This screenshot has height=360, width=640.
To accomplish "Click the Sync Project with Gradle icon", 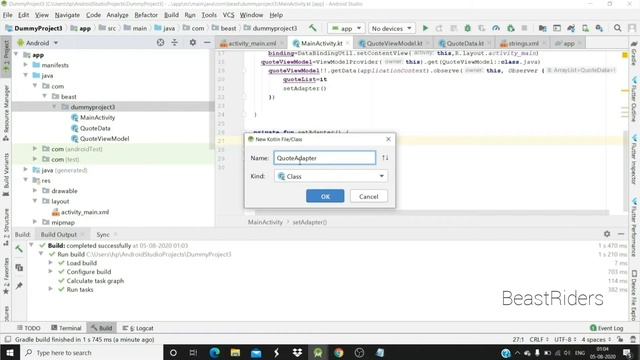I will point(571,28).
